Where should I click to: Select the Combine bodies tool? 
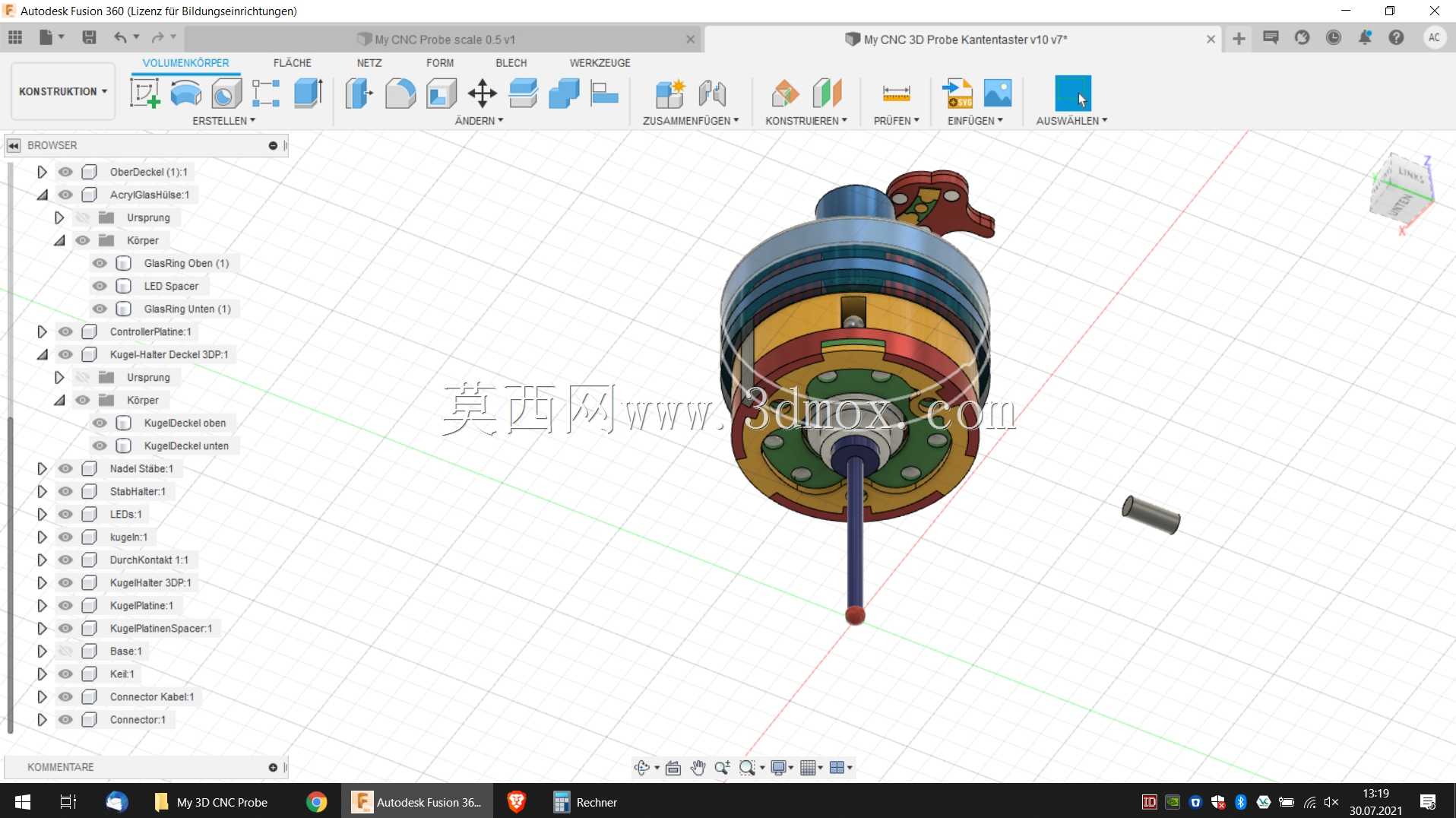coord(564,94)
